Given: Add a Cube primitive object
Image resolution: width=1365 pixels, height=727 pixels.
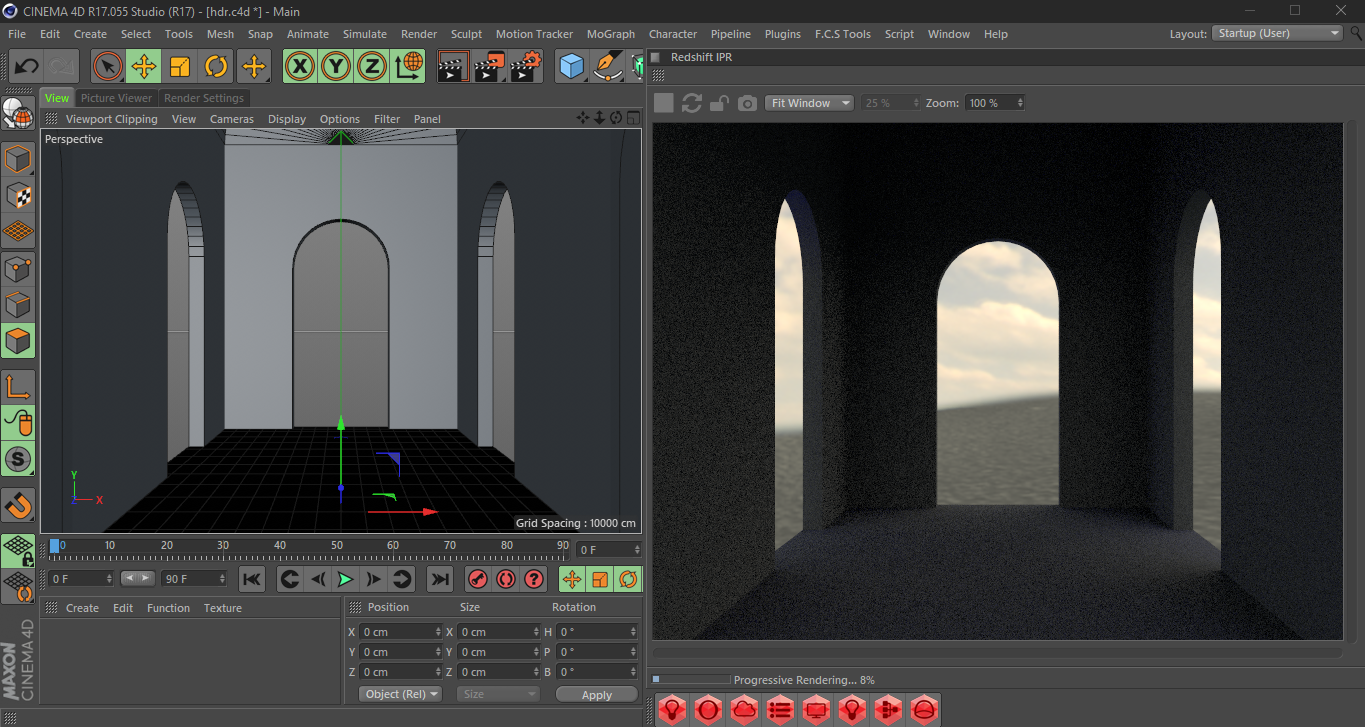Looking at the screenshot, I should 571,67.
